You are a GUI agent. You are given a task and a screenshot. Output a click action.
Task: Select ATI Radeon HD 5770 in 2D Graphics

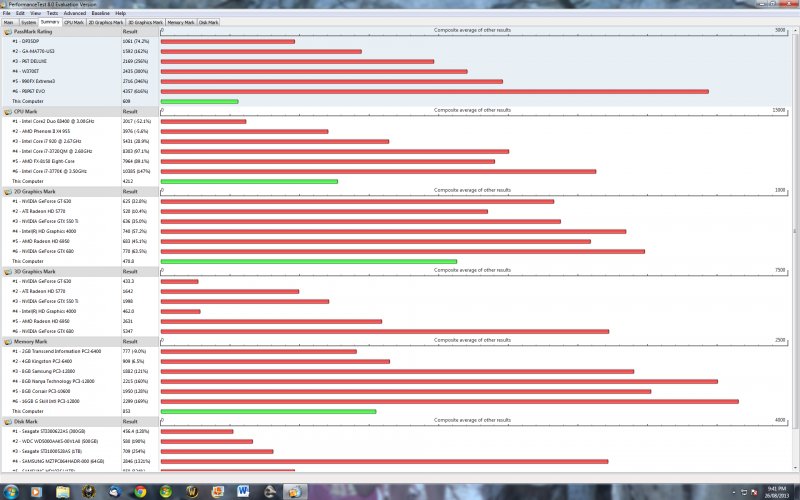click(x=39, y=211)
